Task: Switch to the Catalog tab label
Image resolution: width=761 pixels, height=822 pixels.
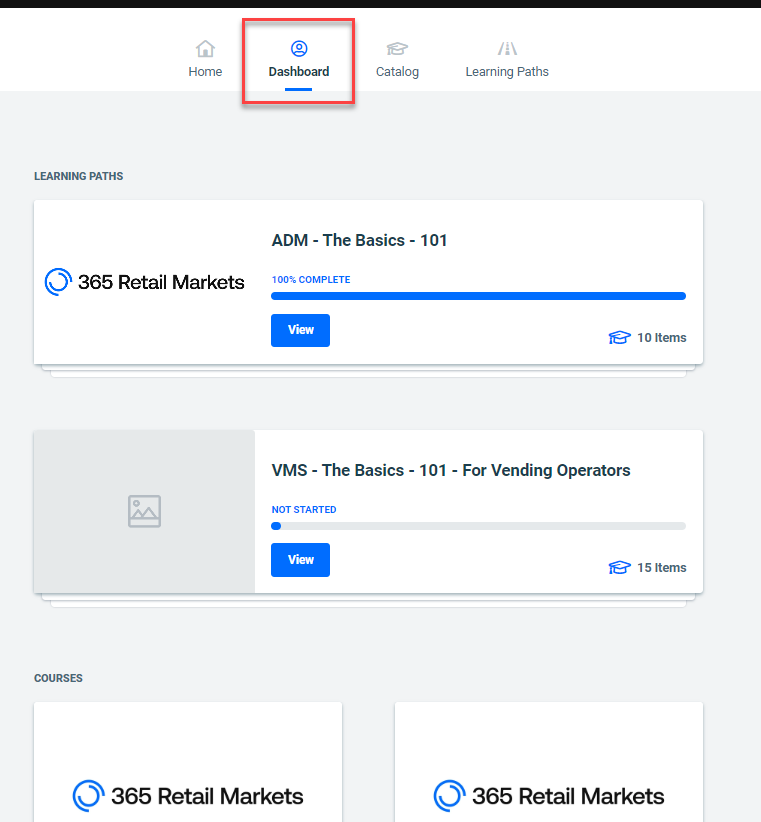Action: pos(397,72)
